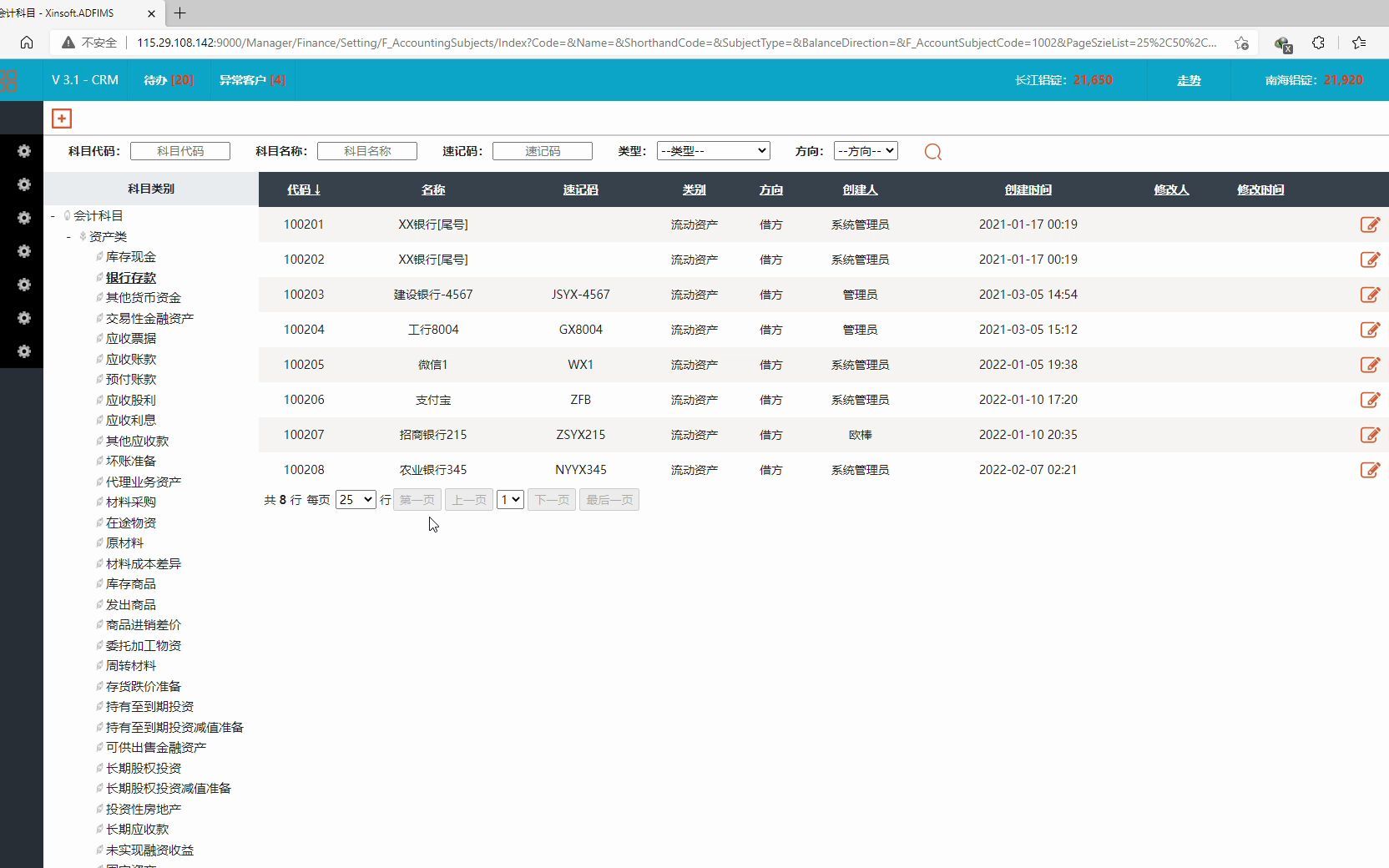Sort by 创建人 column header
This screenshot has width=1389, height=868.
coord(861,189)
